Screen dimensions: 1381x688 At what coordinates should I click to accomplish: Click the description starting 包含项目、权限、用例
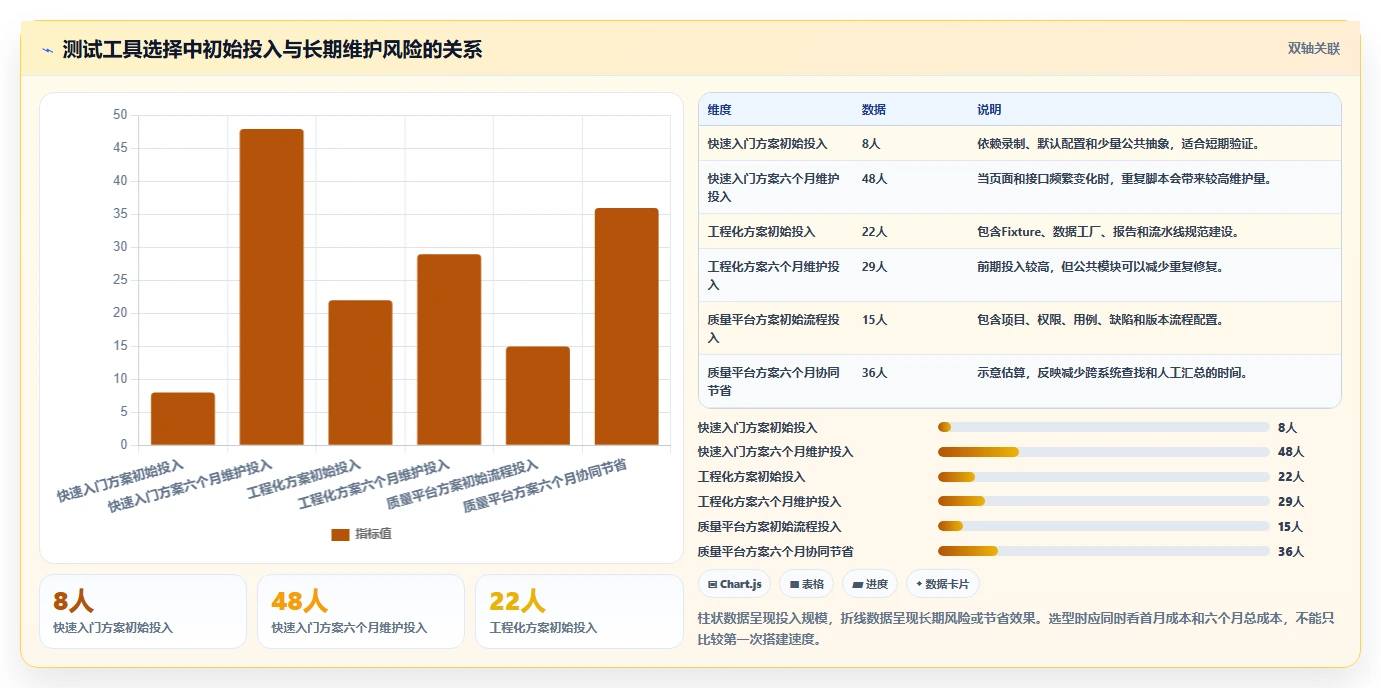[1102, 320]
